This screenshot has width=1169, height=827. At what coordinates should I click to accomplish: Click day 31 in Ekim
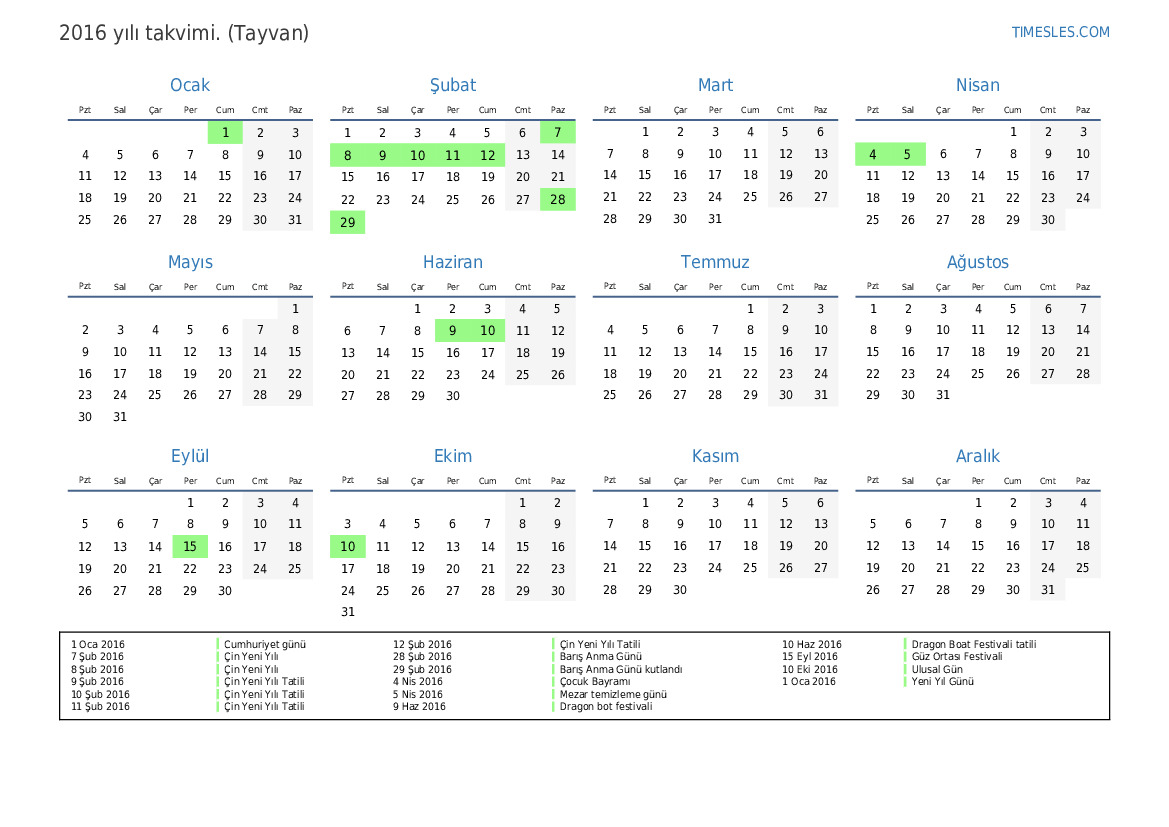[347, 611]
